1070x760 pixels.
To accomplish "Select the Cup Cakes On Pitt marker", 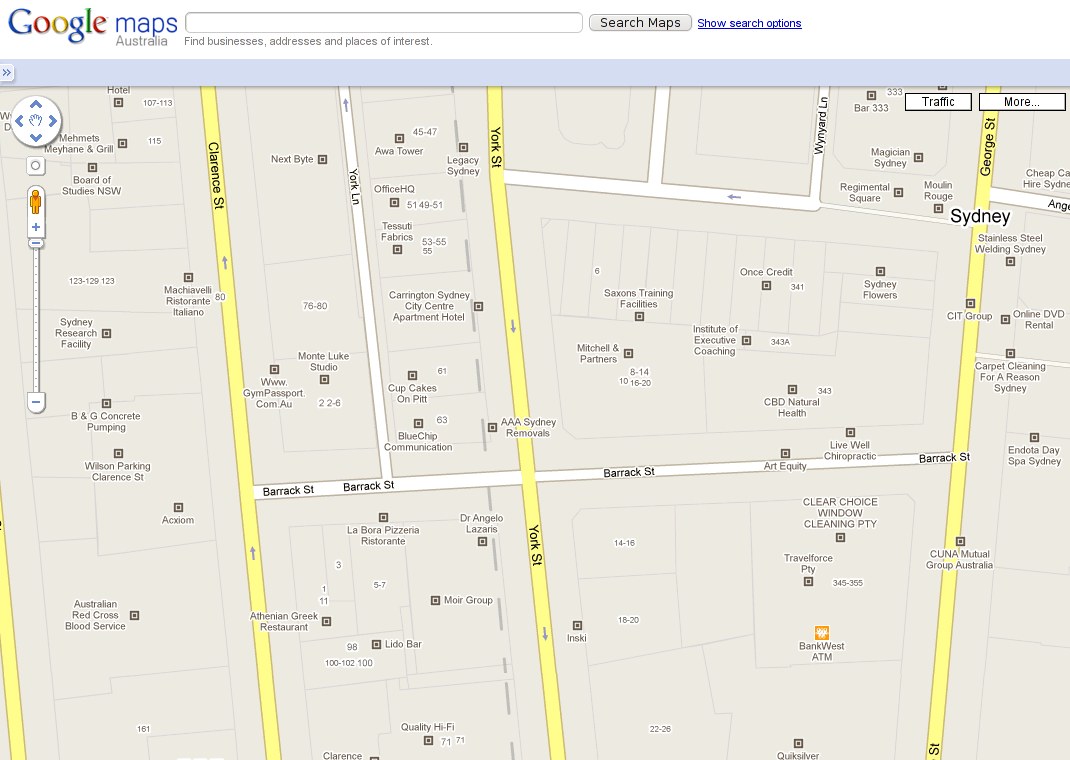I will click(412, 375).
